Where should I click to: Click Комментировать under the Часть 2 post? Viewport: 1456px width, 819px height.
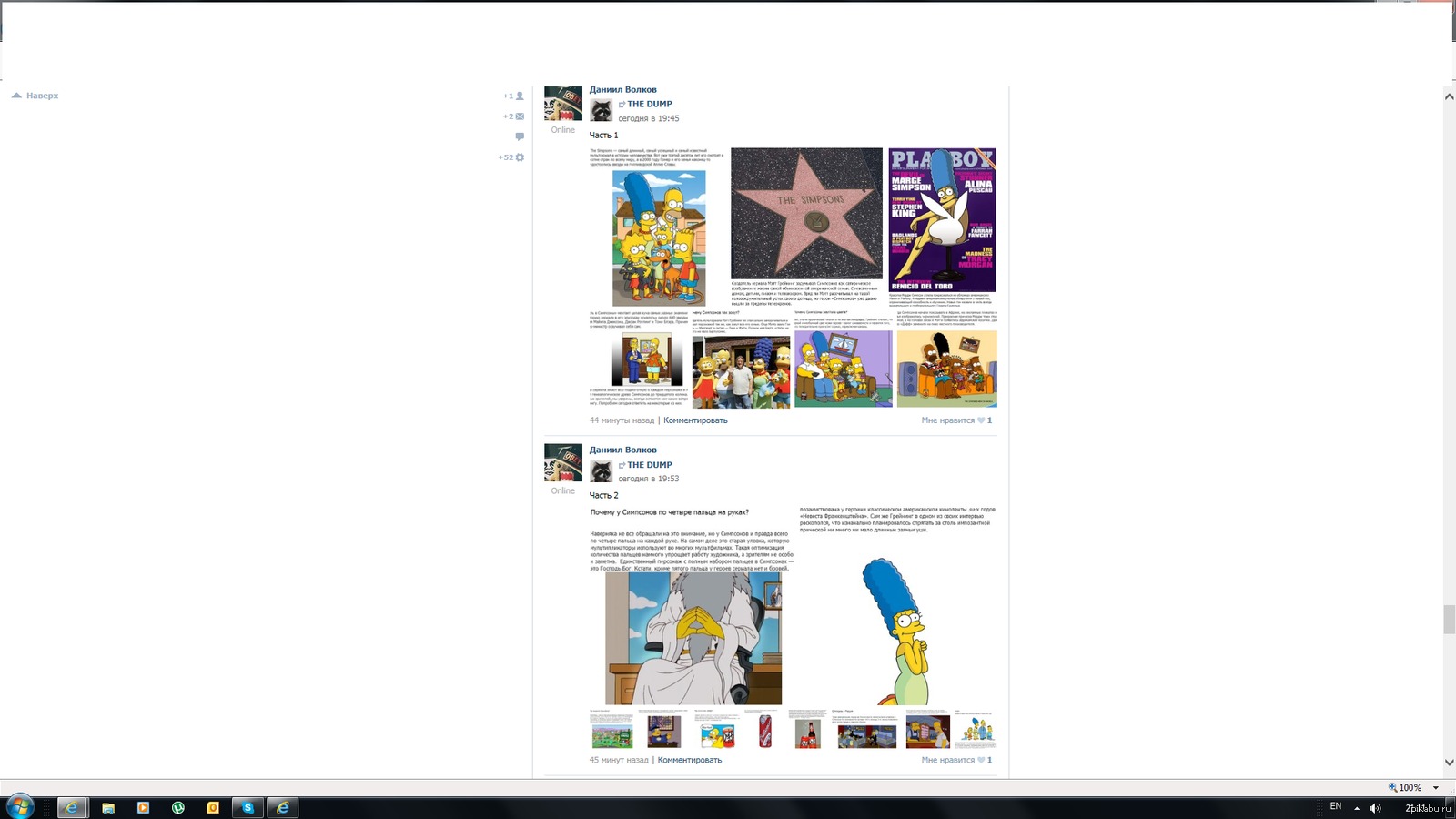click(x=690, y=760)
